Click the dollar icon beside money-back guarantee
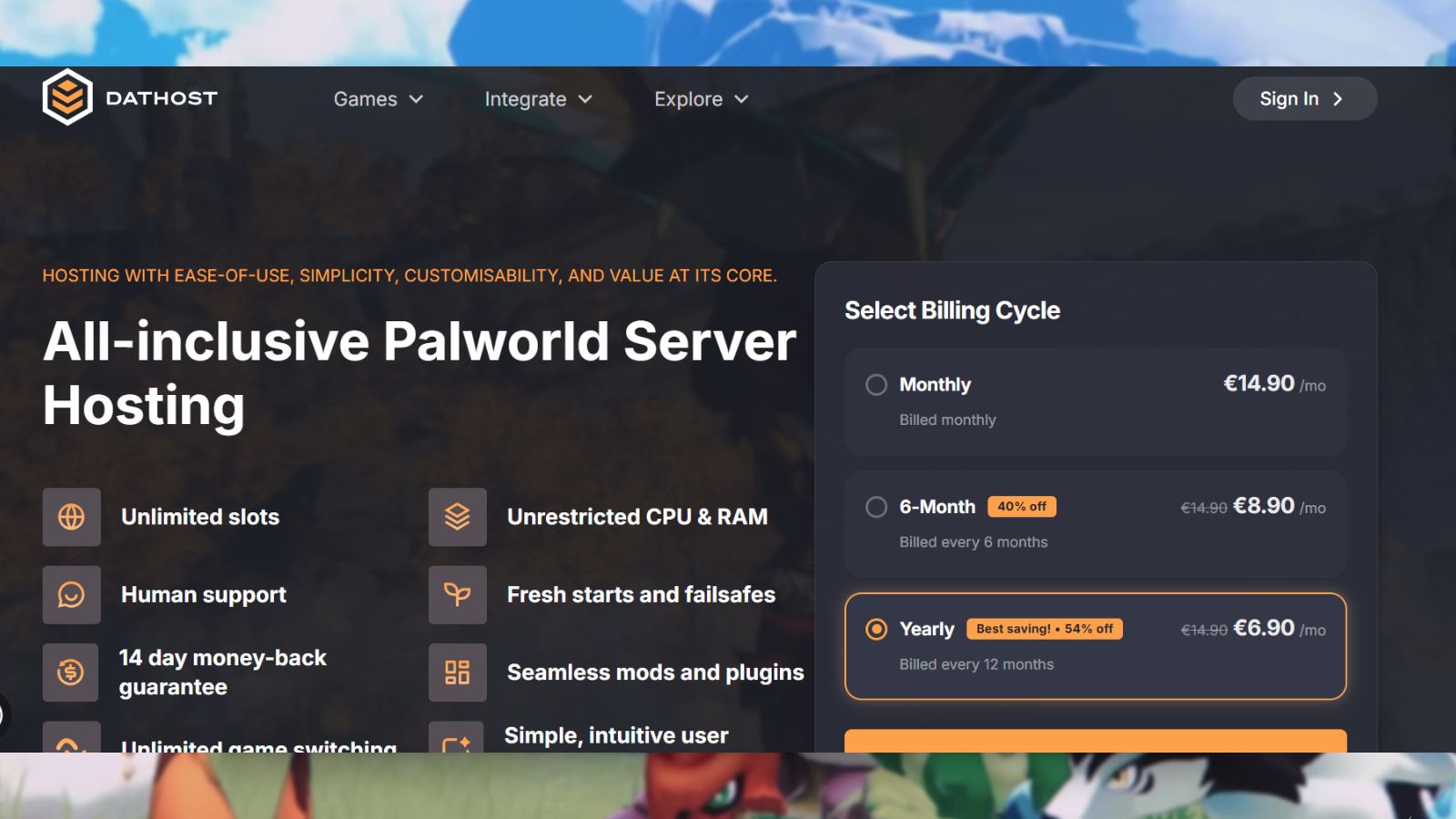 click(x=71, y=672)
